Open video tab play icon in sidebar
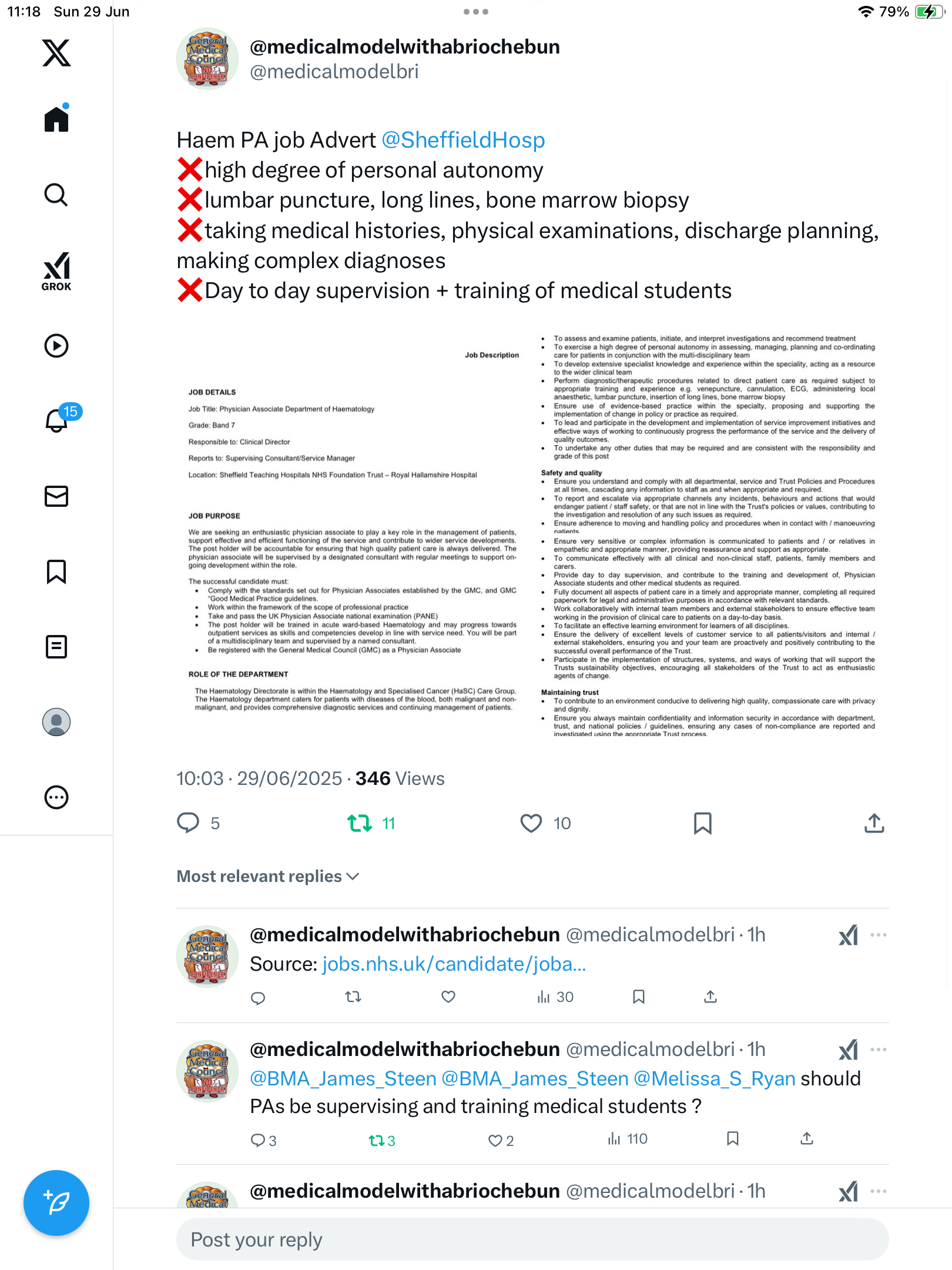Viewport: 952px width, 1270px height. point(56,346)
